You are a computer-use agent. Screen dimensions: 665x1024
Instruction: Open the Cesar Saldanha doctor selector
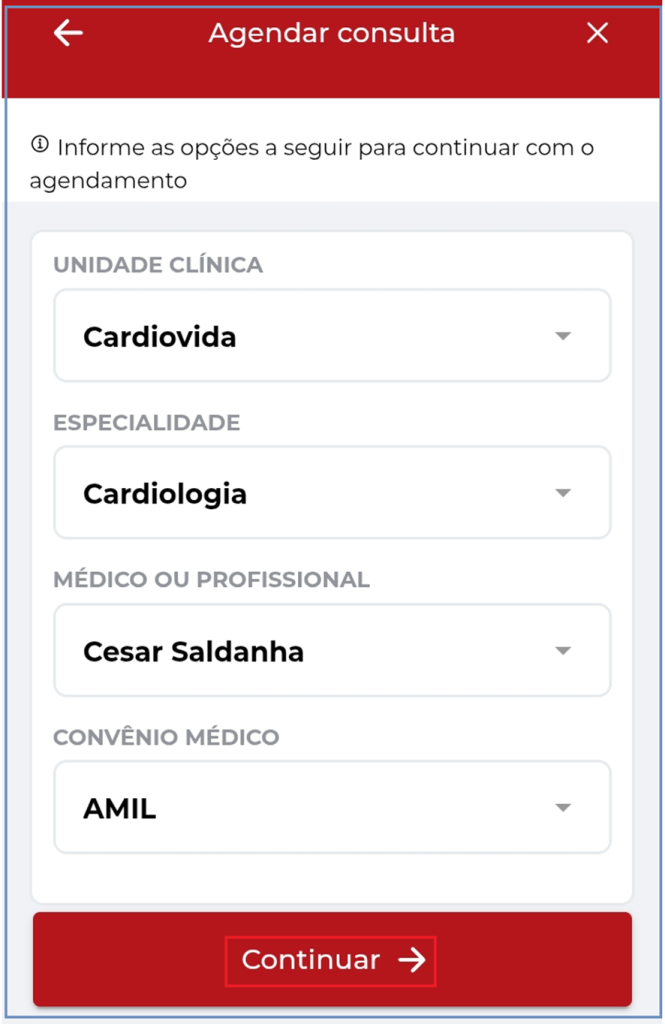pyautogui.click(x=332, y=650)
